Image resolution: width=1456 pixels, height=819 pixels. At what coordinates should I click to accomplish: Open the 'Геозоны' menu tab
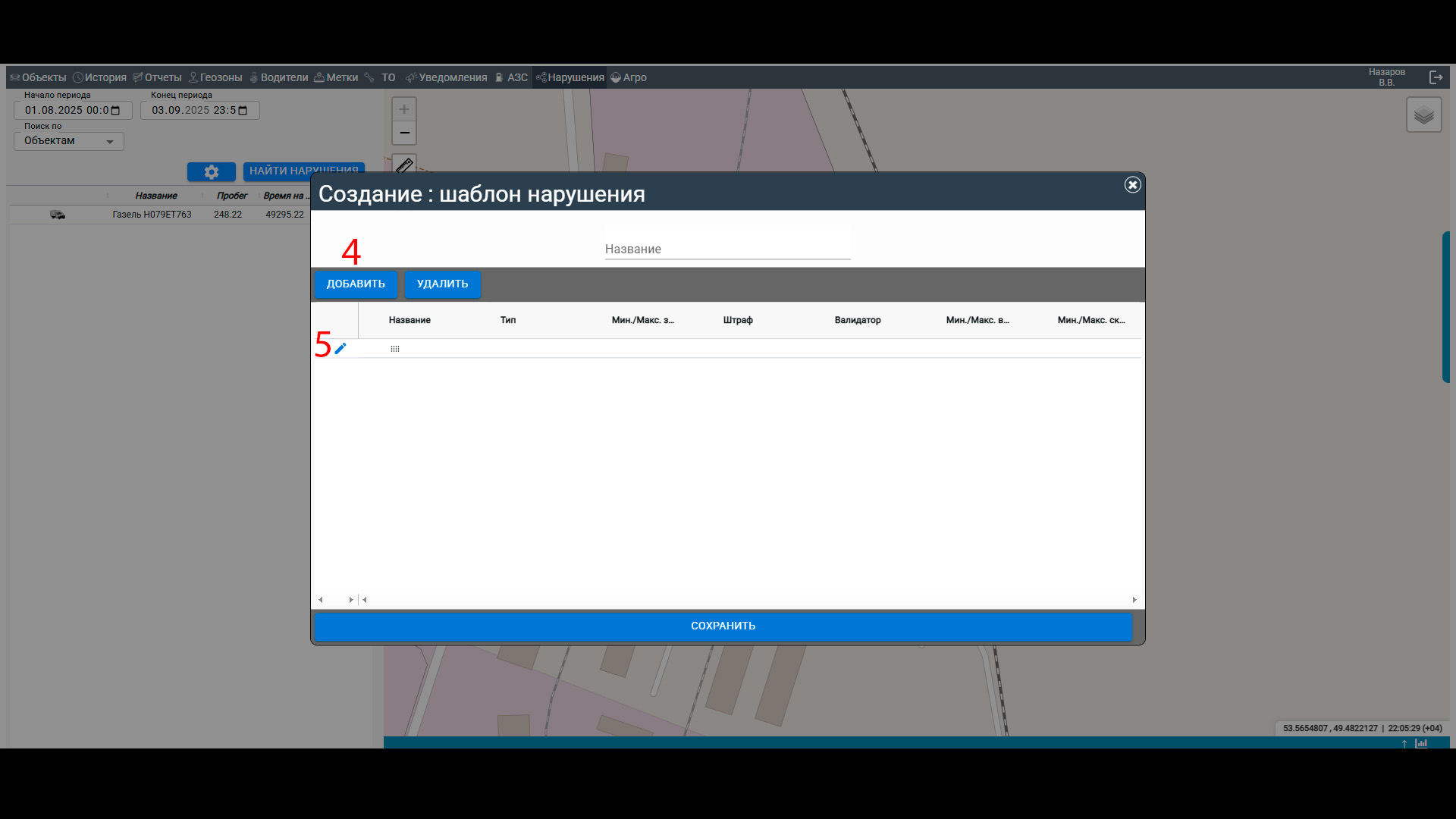215,77
